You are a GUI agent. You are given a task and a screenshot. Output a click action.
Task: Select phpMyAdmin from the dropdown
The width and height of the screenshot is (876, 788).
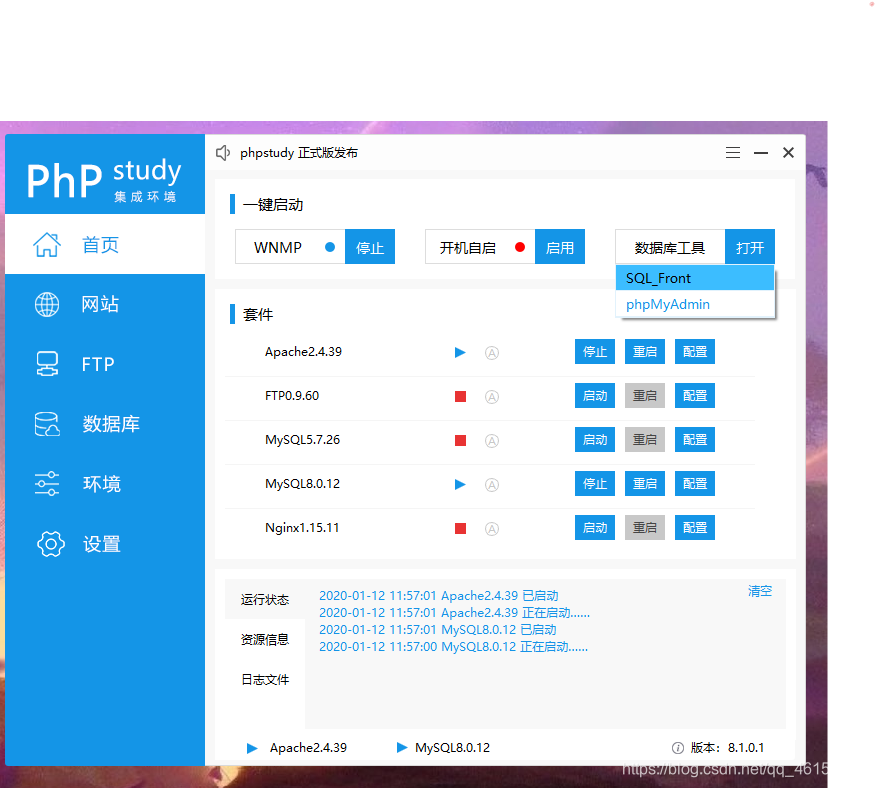[695, 304]
